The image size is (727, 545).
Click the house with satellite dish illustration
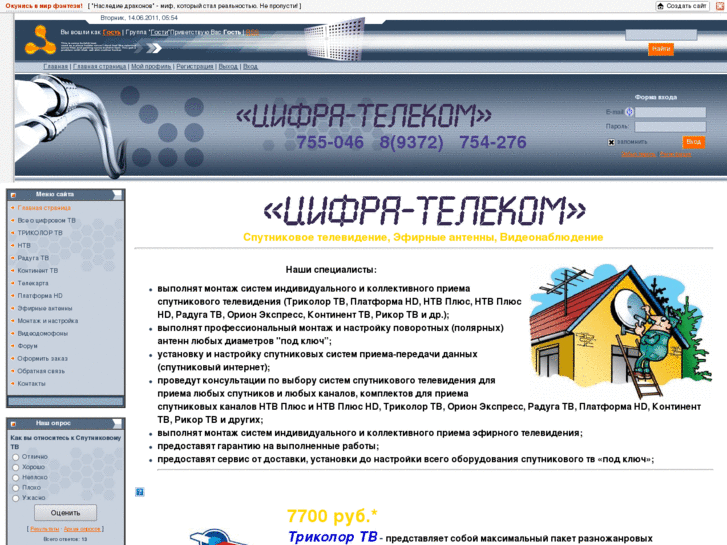[x=620, y=331]
